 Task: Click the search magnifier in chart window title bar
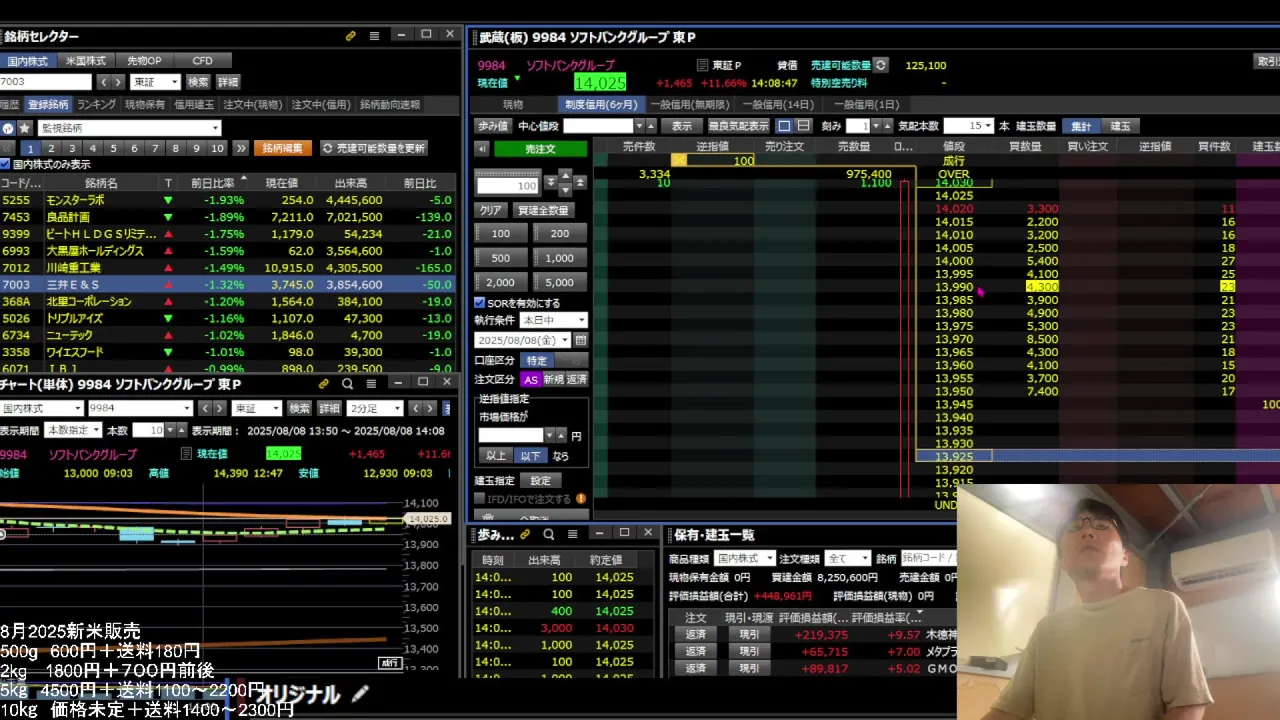pyautogui.click(x=347, y=383)
